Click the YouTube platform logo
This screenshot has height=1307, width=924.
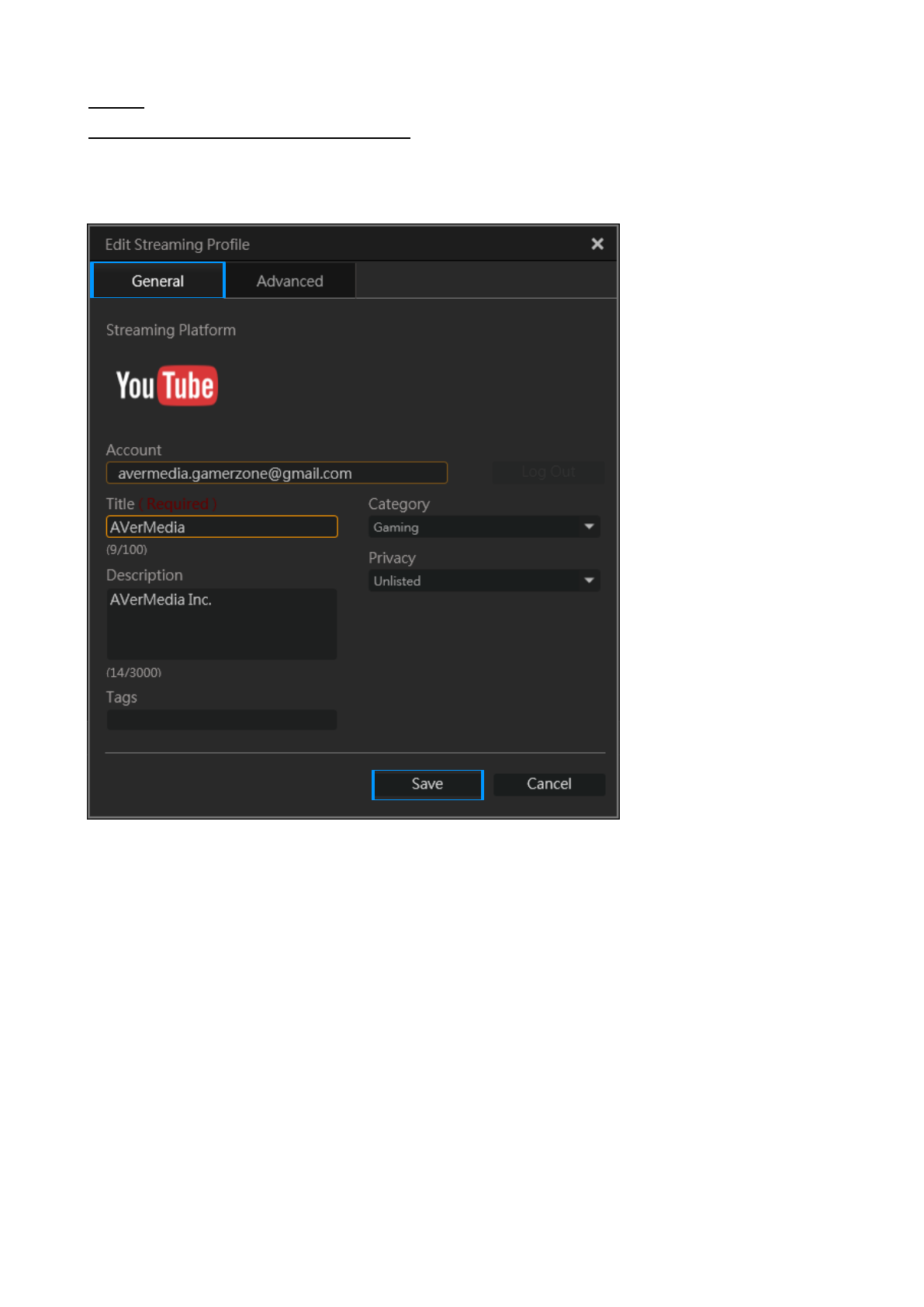pos(167,386)
